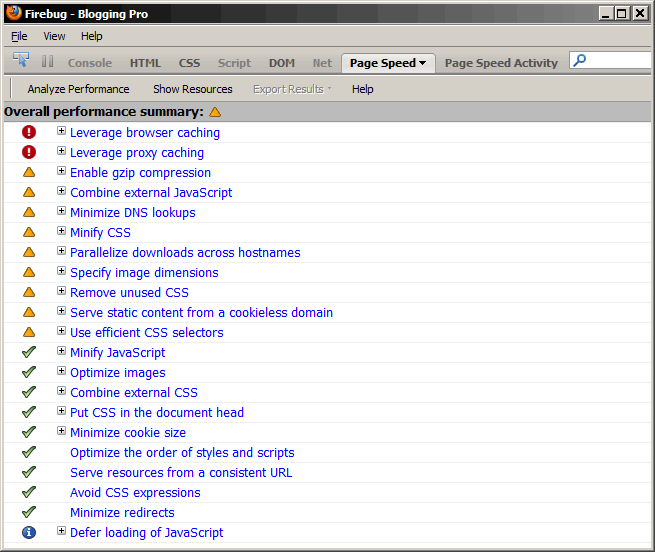Click blue info icon beside Defer loading of JavaScript
The width and height of the screenshot is (655, 552).
[29, 532]
